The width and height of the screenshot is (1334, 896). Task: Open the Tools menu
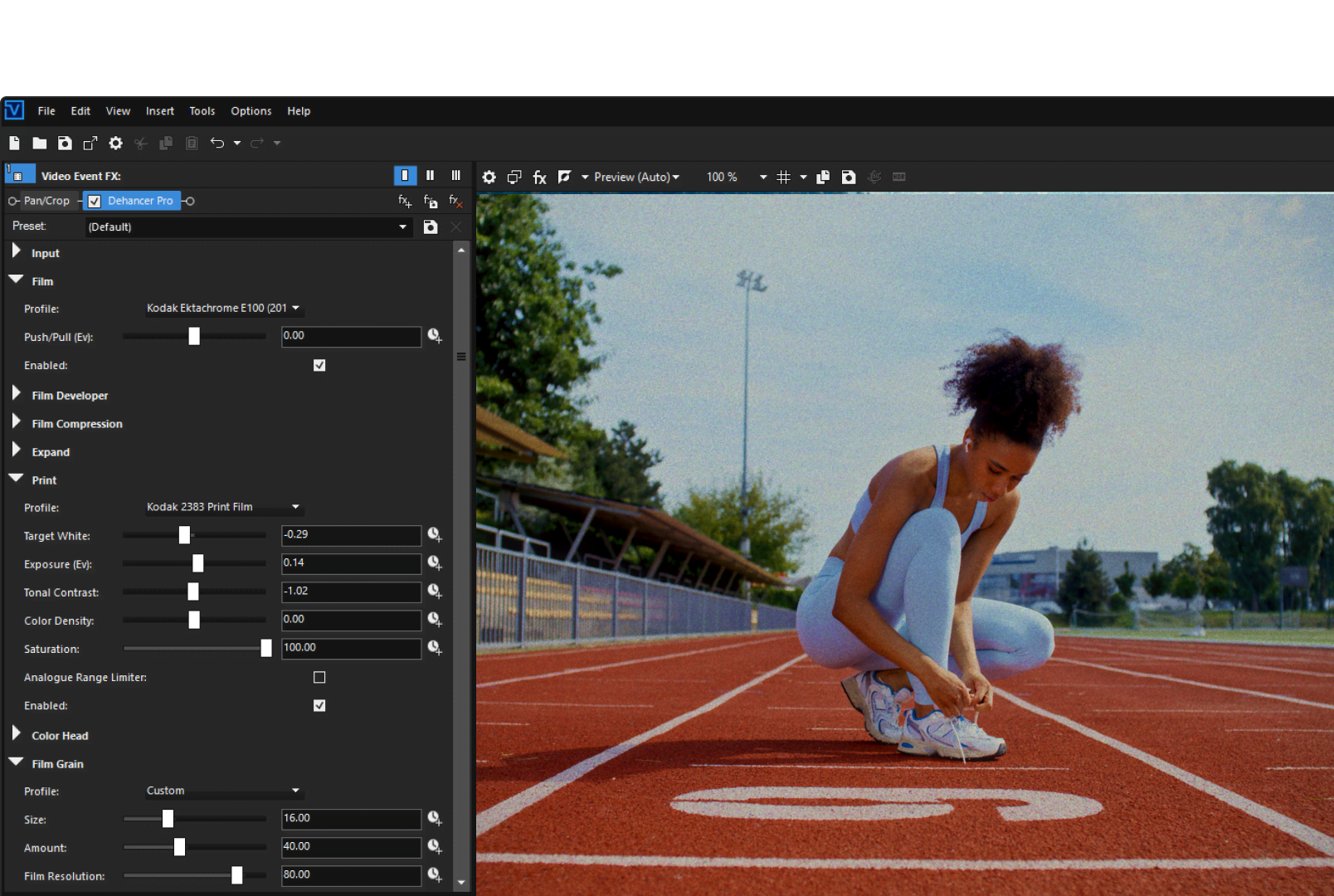point(202,111)
